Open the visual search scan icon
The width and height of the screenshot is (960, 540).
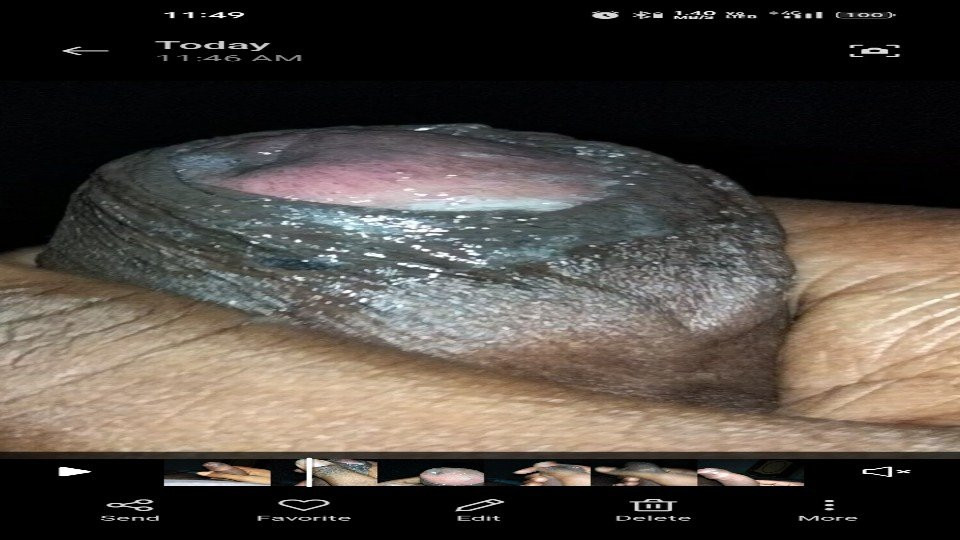(x=874, y=51)
